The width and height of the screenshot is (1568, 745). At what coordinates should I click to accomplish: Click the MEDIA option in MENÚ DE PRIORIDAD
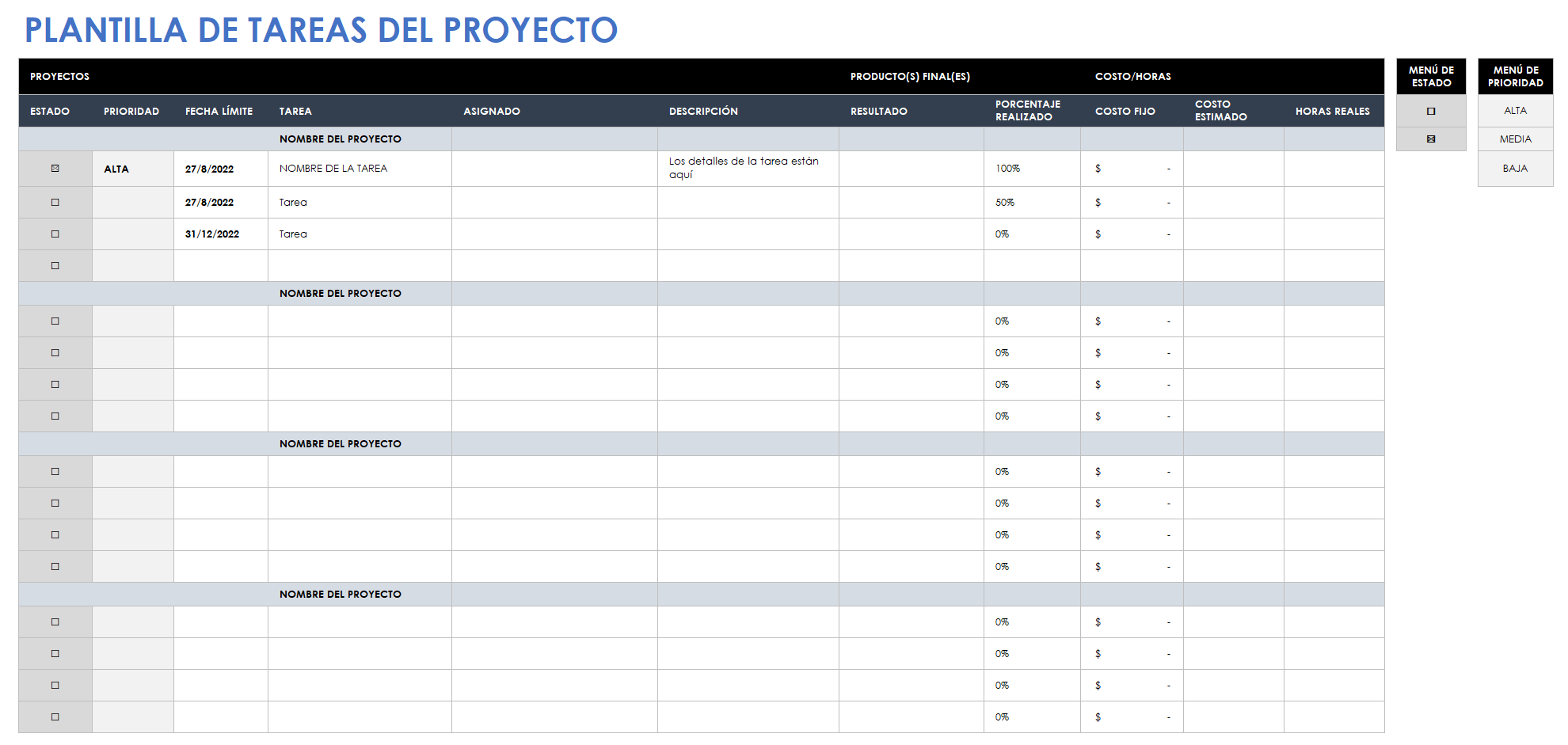pos(1515,139)
